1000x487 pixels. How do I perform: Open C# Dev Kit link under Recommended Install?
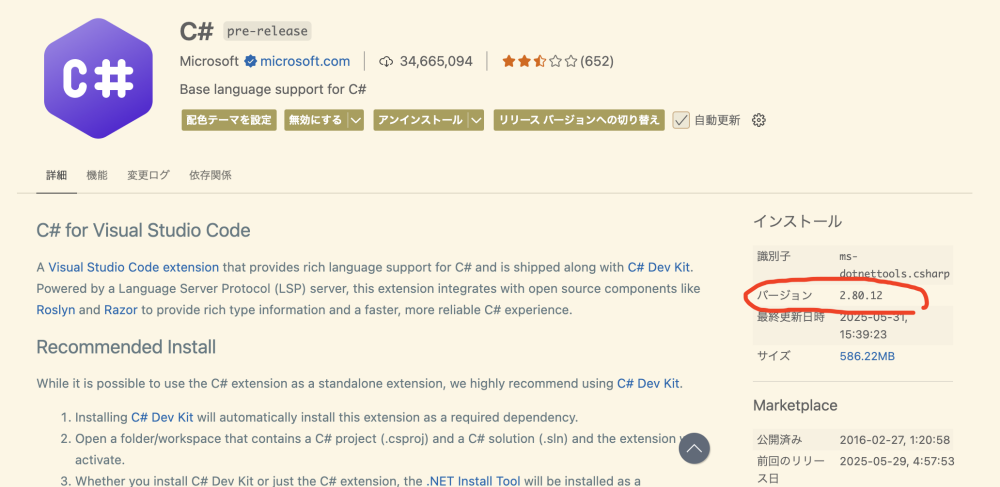pos(648,384)
